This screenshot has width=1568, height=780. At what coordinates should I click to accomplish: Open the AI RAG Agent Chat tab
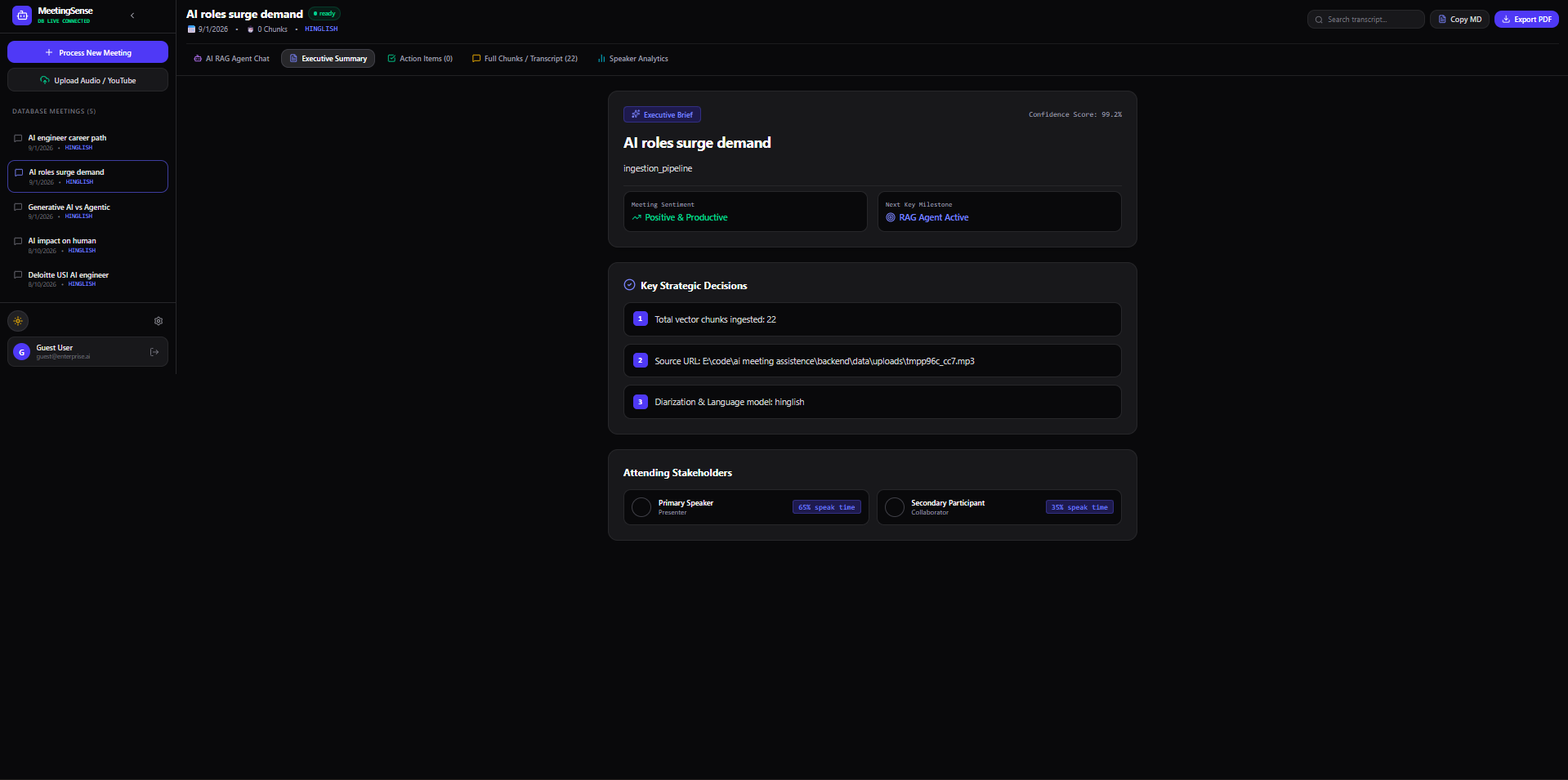click(231, 59)
